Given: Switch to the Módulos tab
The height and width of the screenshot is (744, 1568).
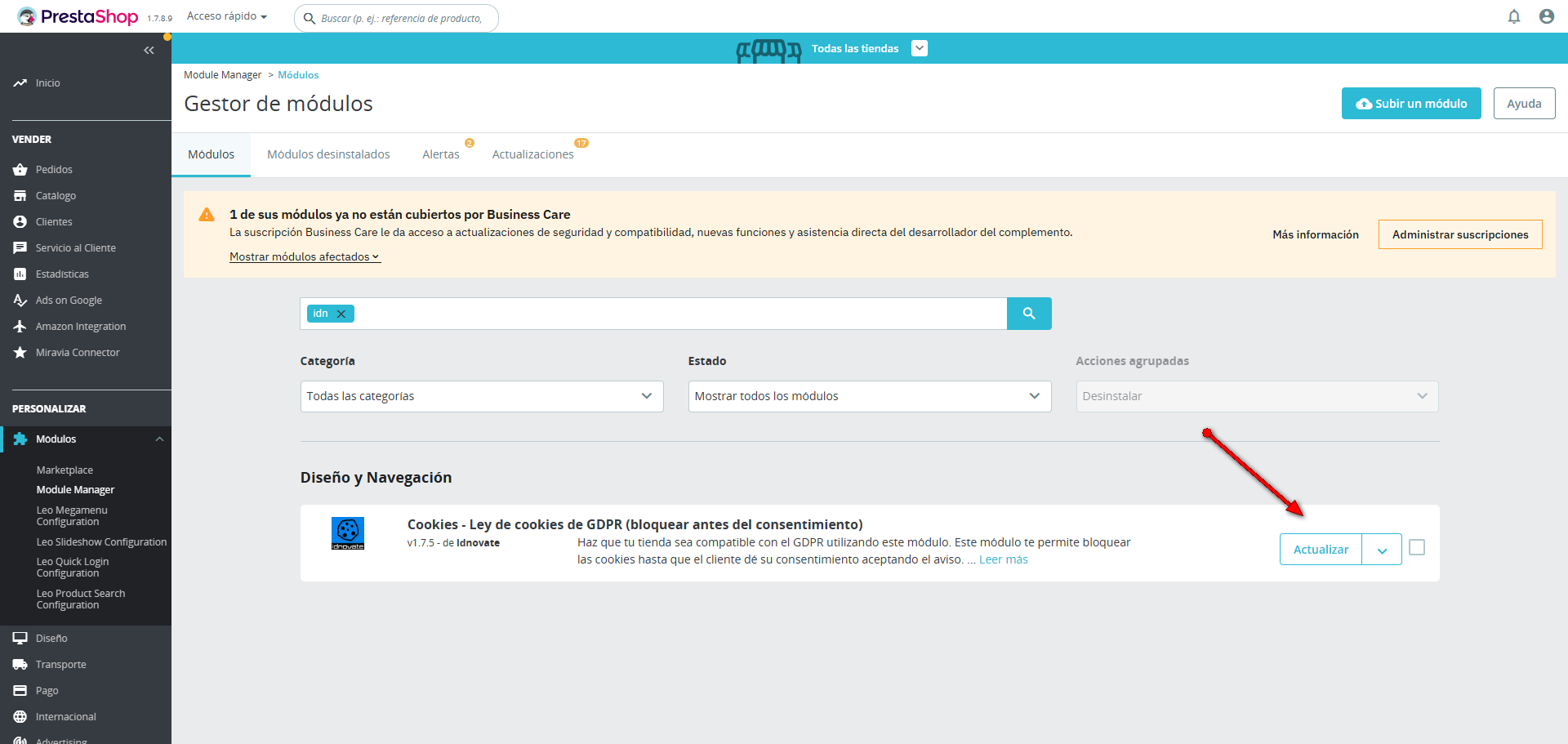Looking at the screenshot, I should [211, 154].
